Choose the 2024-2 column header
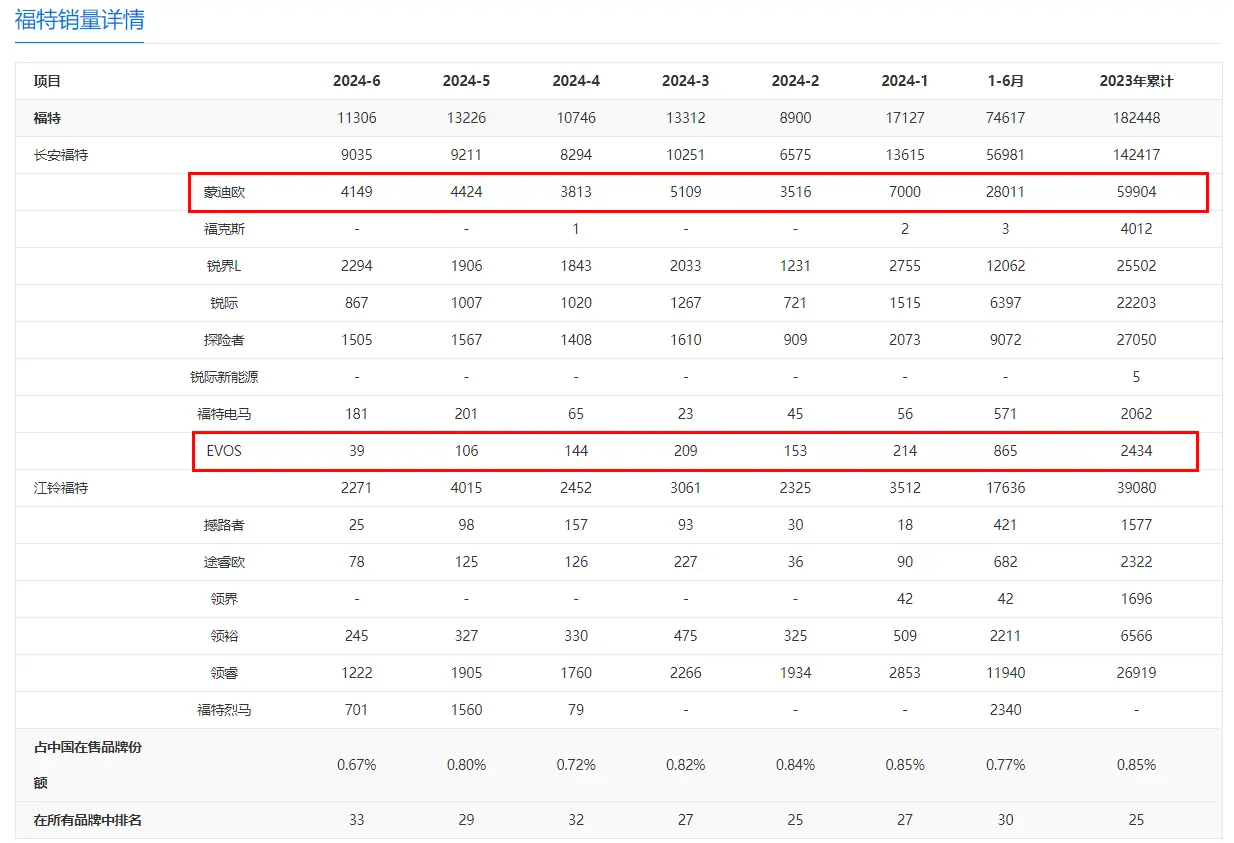 coord(795,81)
